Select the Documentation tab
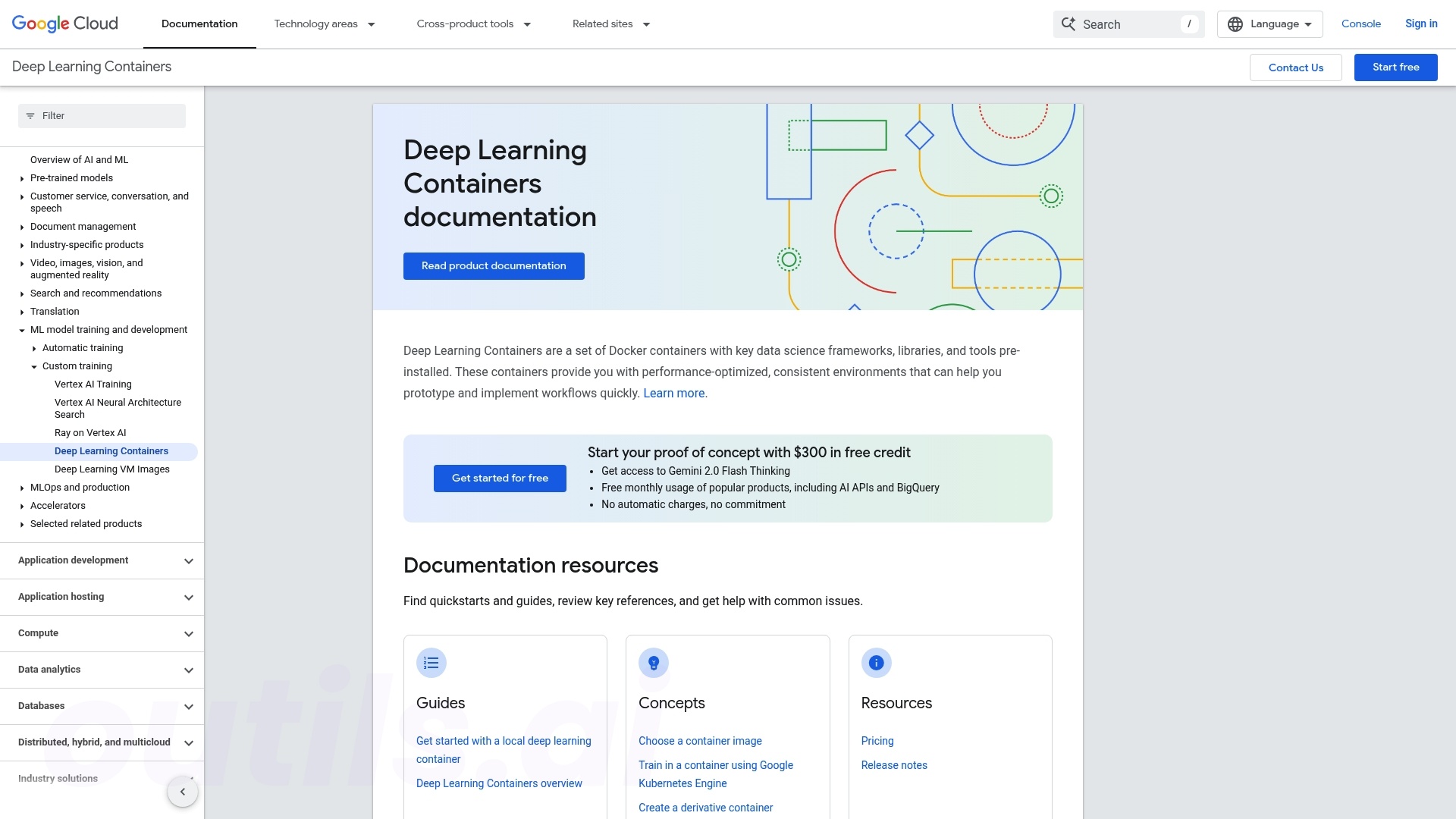1456x819 pixels. point(199,24)
